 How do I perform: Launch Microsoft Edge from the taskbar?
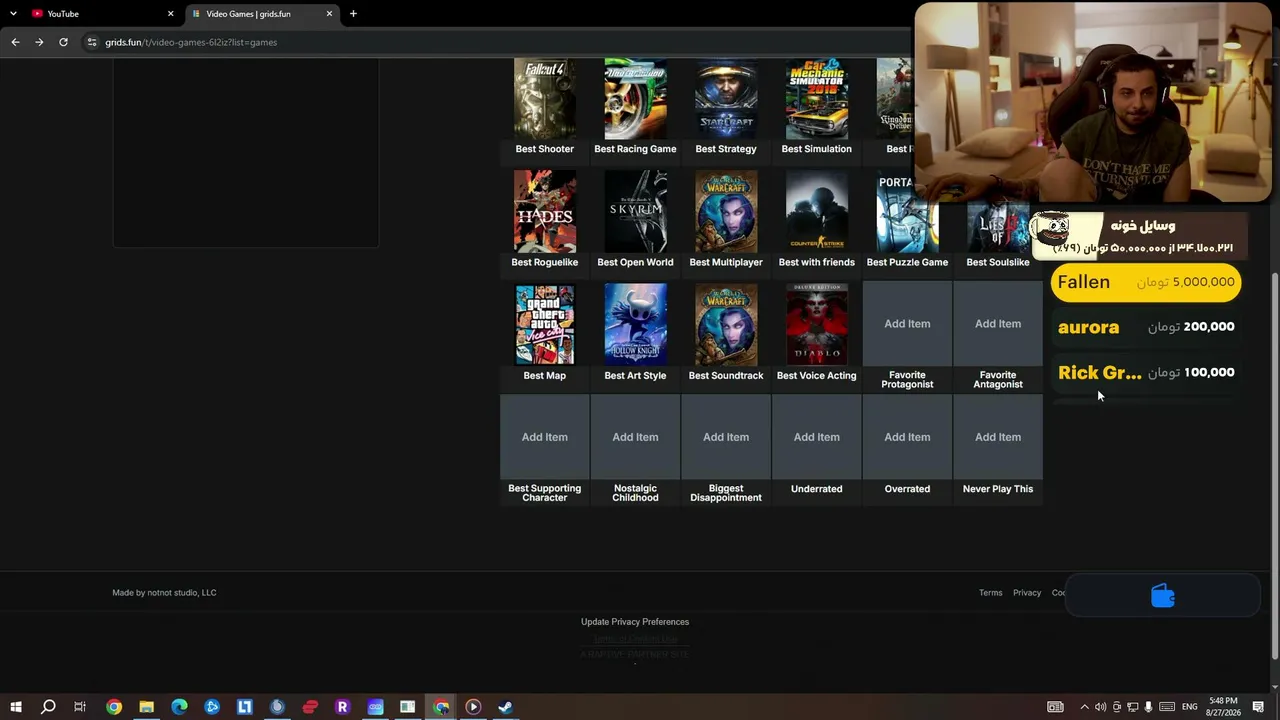tap(179, 707)
